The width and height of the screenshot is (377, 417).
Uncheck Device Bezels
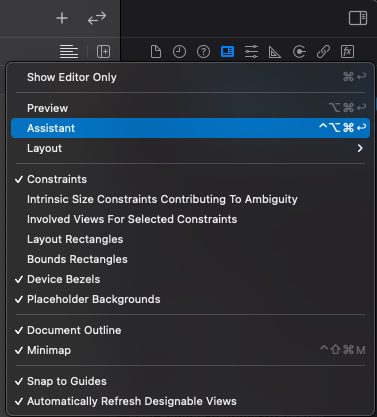pyautogui.click(x=190, y=279)
